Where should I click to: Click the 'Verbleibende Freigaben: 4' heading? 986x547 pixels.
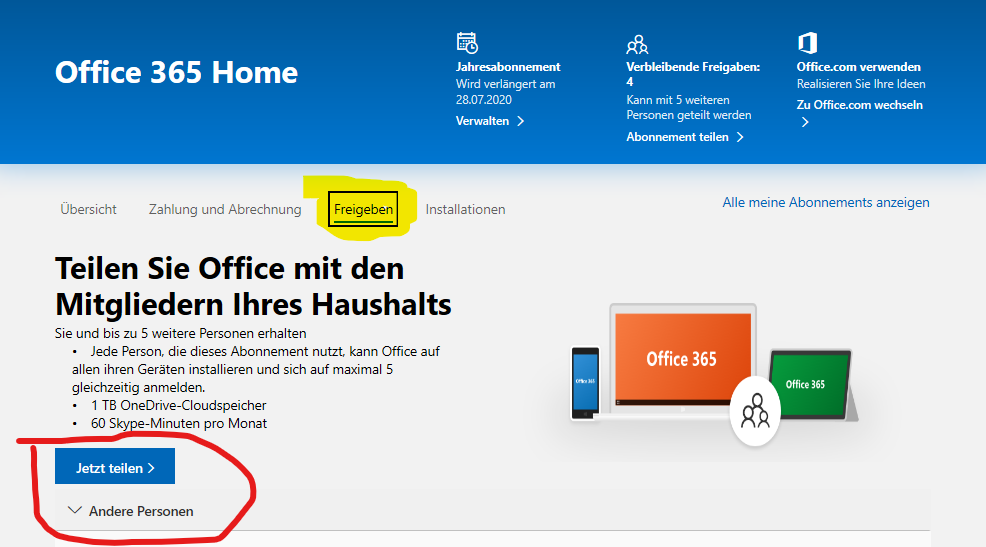(x=693, y=74)
